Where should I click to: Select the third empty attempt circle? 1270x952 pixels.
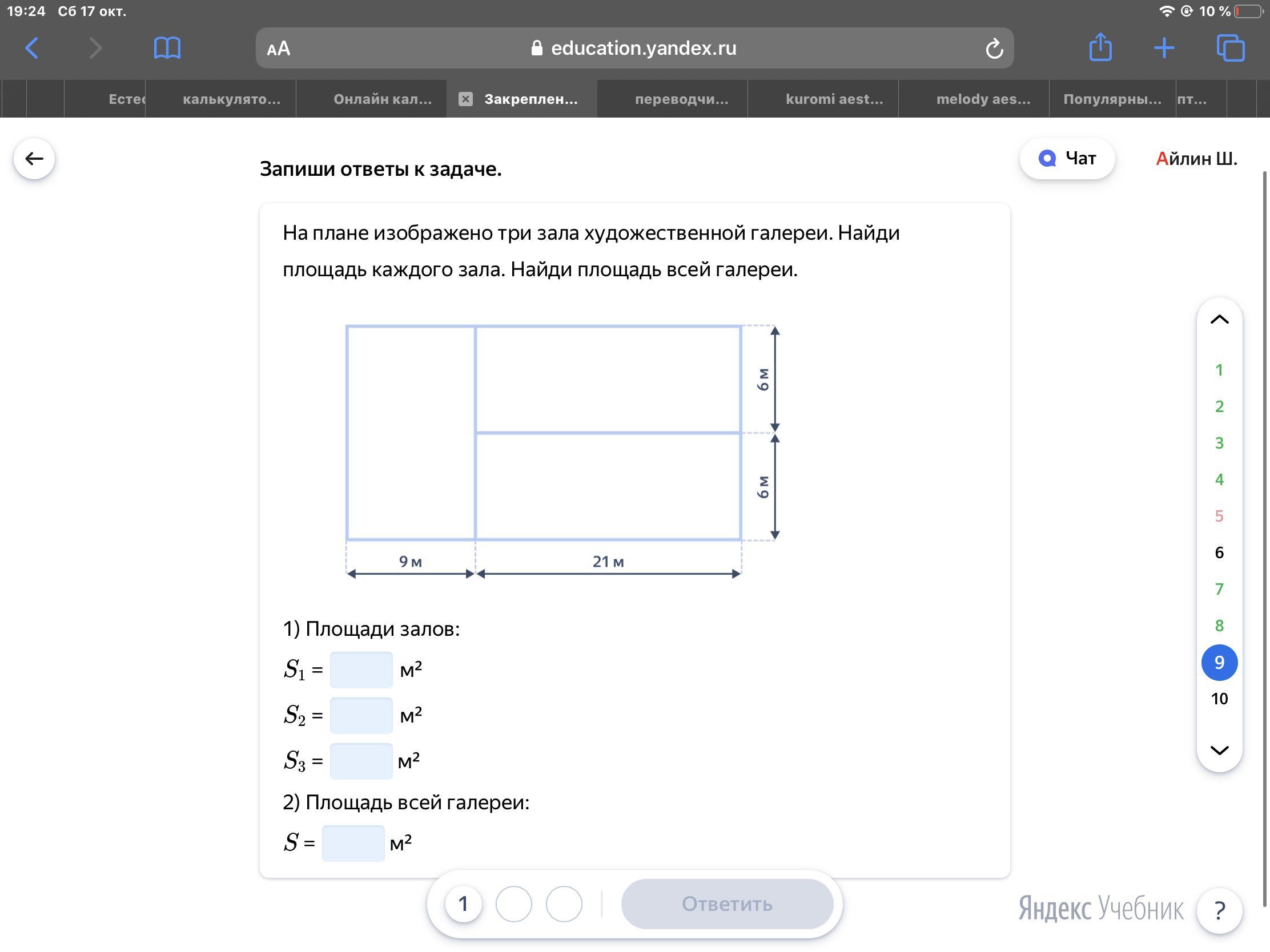point(564,904)
